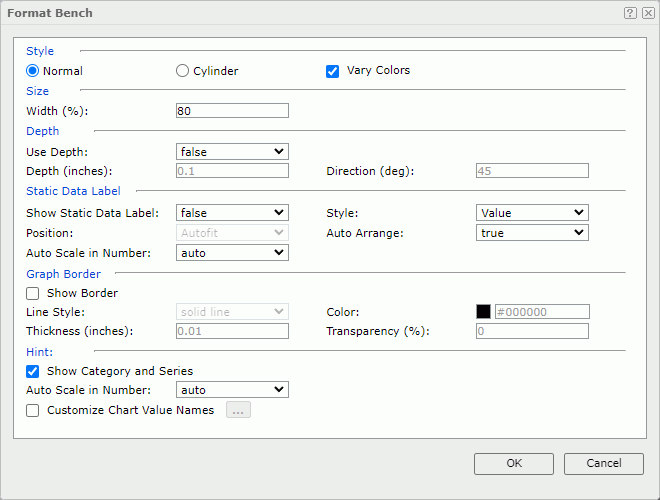Select the Normal style radio button
The image size is (660, 500).
[x=33, y=71]
